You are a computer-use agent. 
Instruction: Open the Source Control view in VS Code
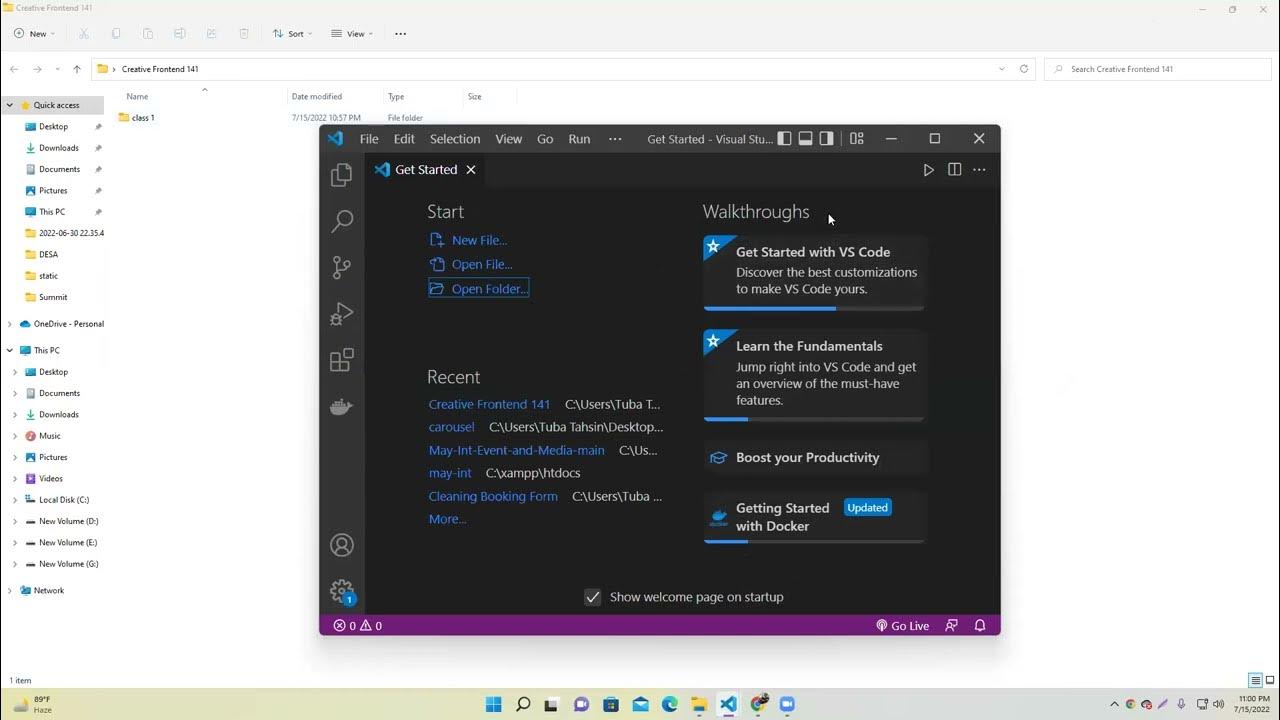342,267
